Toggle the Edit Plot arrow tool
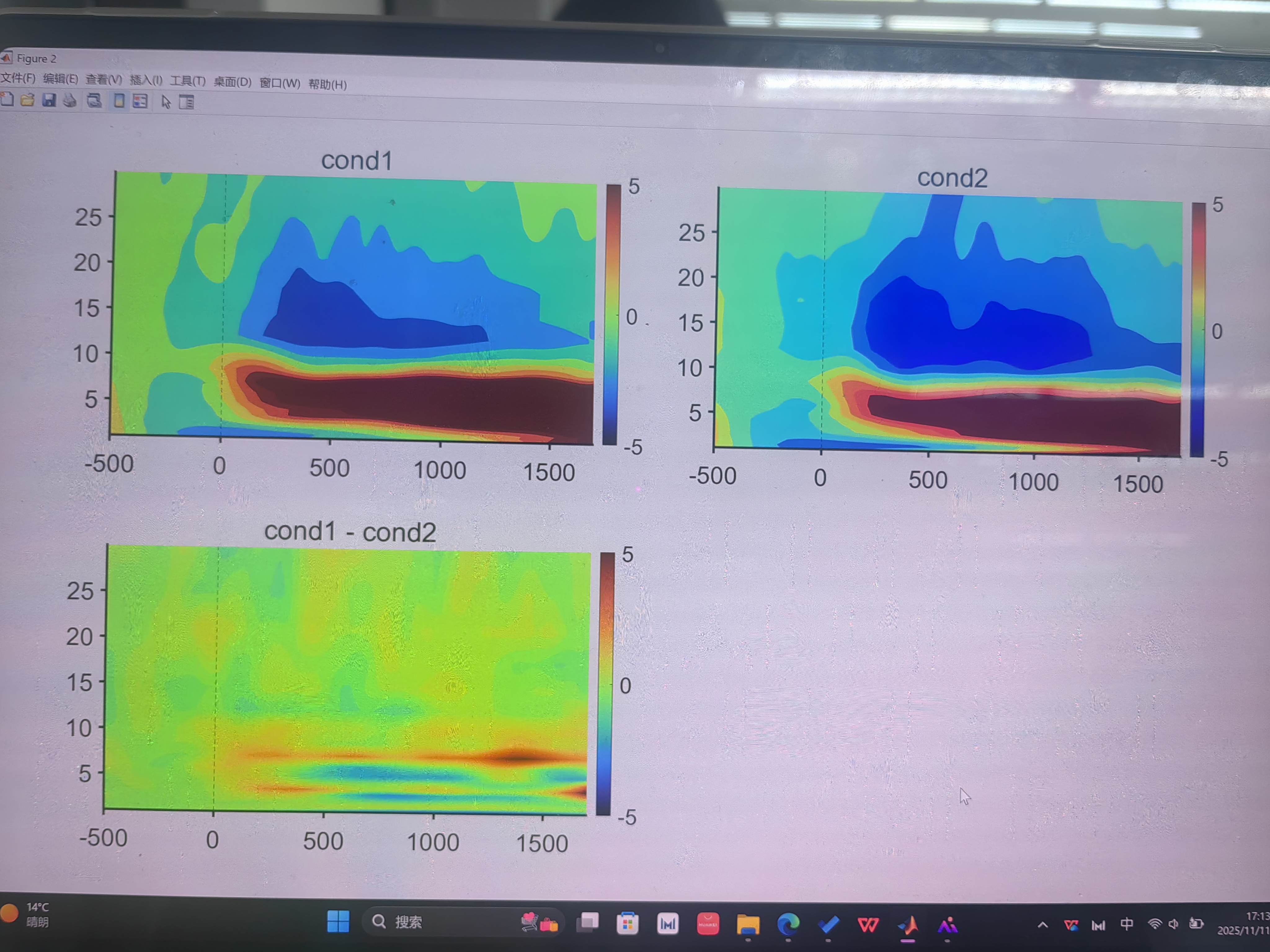Viewport: 1270px width, 952px height. (166, 102)
